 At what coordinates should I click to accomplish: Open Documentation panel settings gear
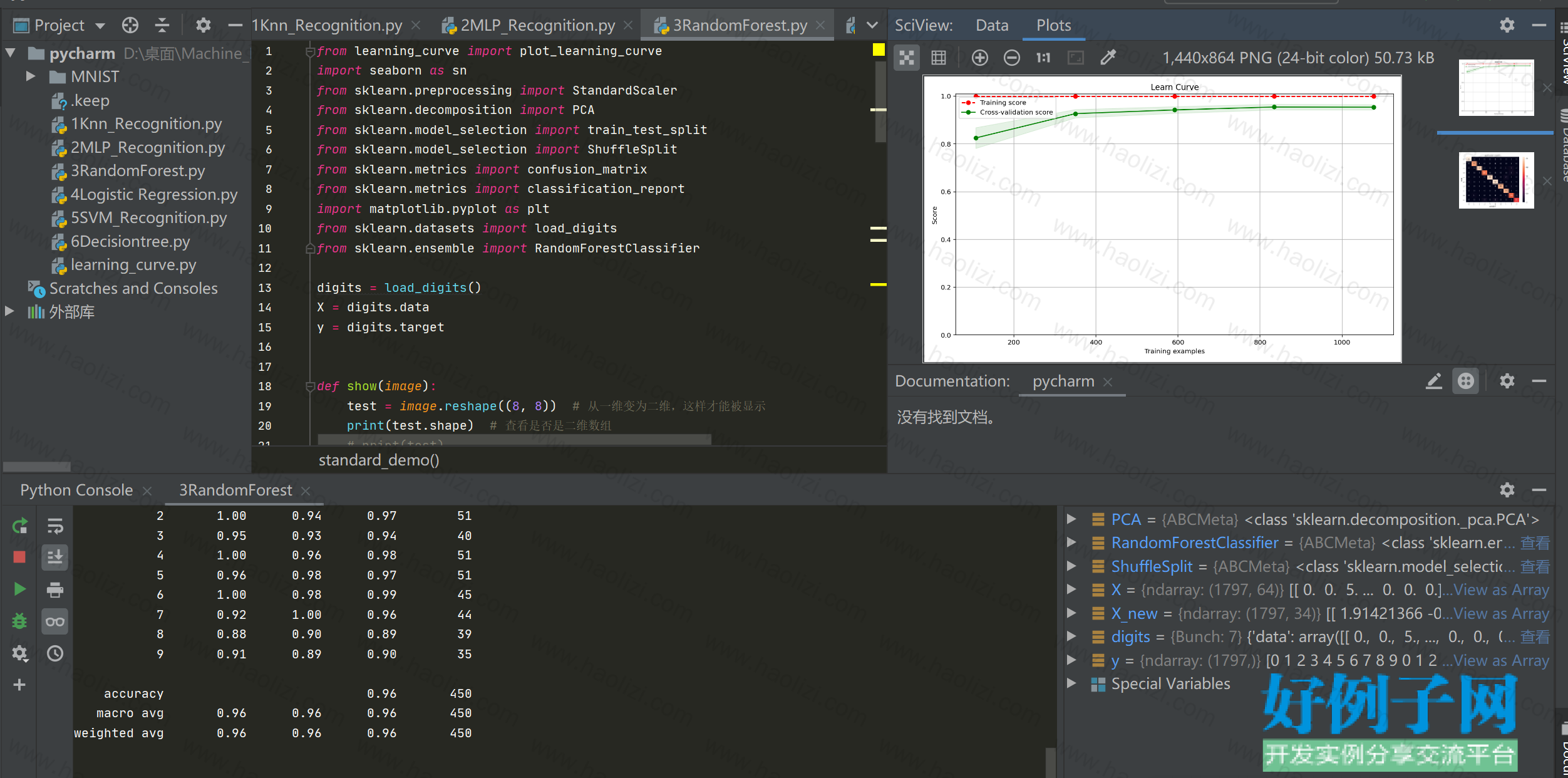[x=1507, y=381]
